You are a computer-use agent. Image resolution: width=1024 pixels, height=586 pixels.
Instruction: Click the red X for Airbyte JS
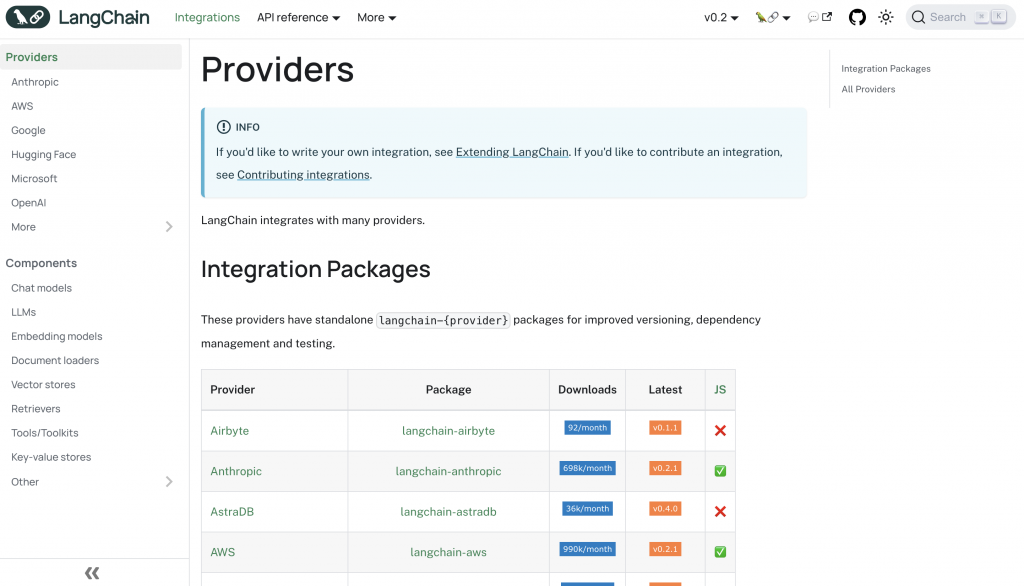(x=720, y=431)
